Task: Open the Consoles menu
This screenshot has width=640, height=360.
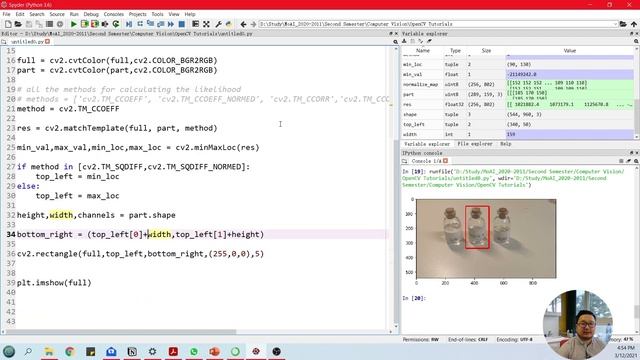Action: click(x=113, y=14)
